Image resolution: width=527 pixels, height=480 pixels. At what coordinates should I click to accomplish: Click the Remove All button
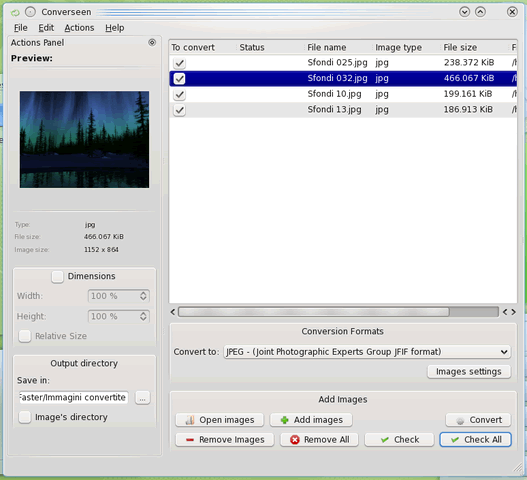click(319, 440)
